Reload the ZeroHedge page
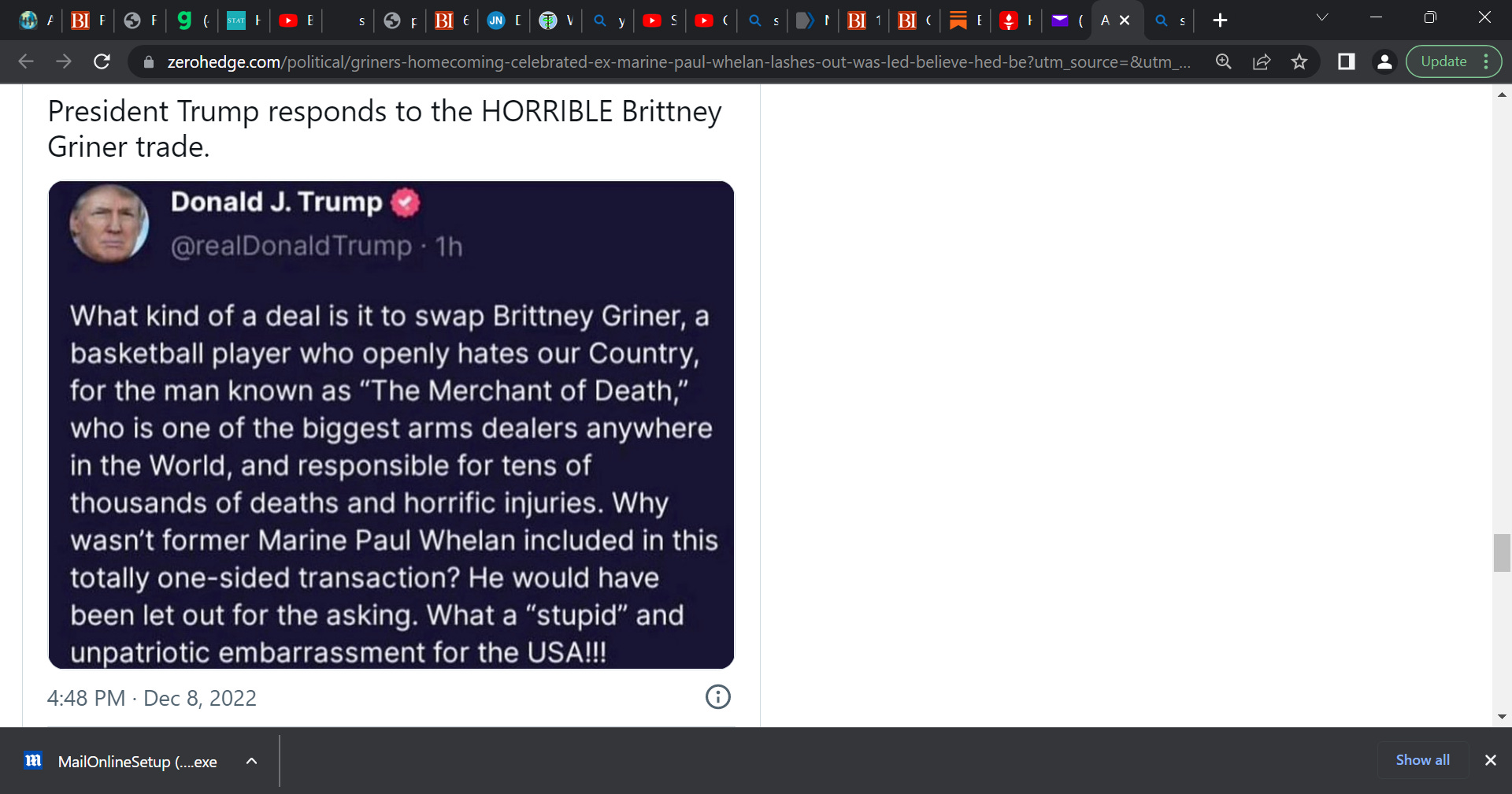The image size is (1512, 794). (102, 61)
